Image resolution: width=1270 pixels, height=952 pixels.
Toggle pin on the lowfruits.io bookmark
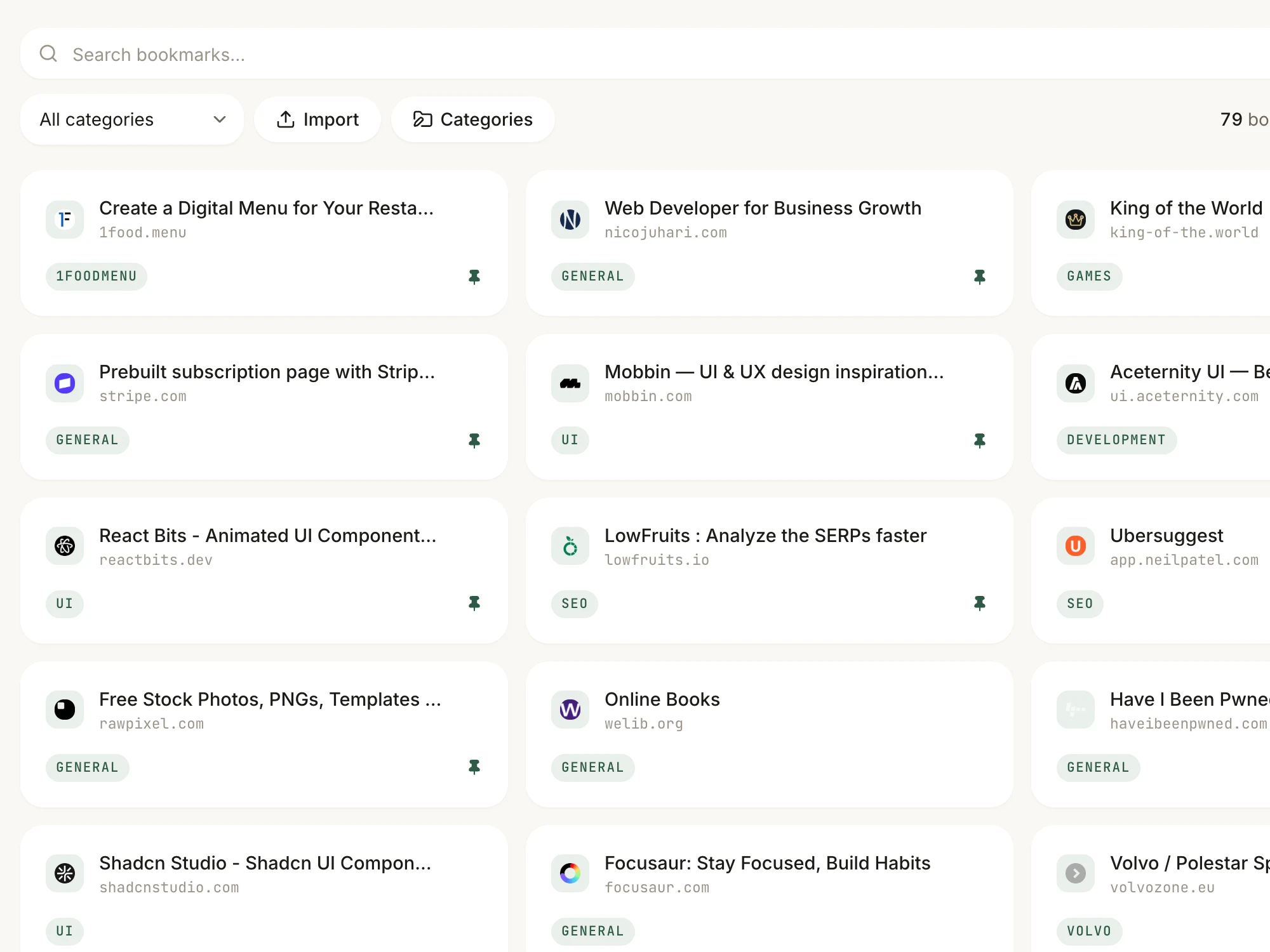coord(980,603)
